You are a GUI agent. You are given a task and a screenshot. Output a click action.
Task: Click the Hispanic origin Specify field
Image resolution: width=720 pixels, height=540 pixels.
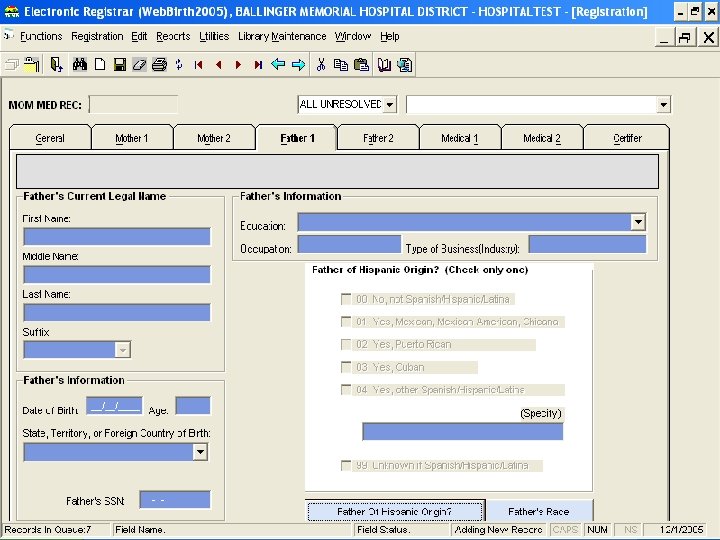(x=463, y=432)
